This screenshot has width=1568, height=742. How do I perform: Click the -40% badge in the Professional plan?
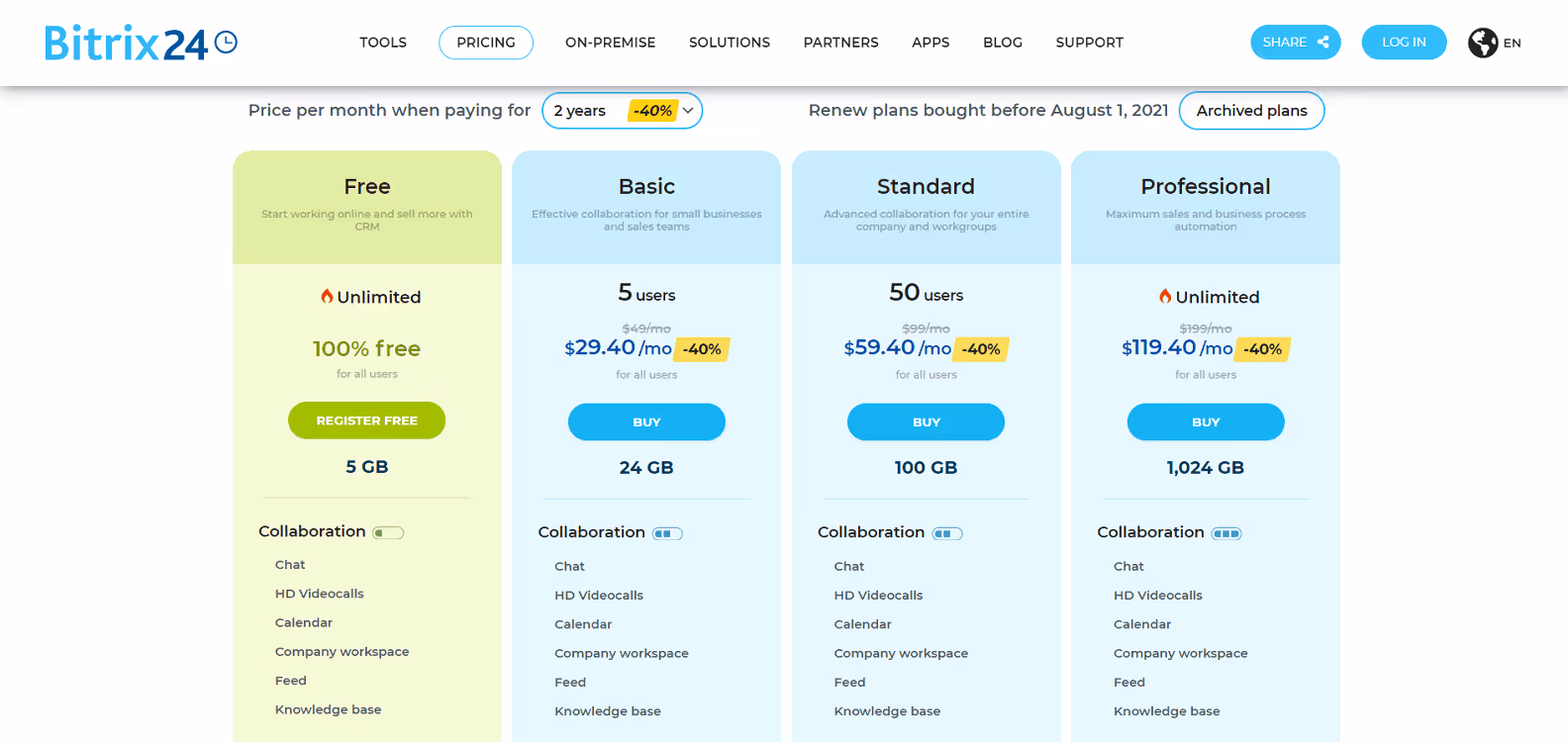click(1262, 349)
